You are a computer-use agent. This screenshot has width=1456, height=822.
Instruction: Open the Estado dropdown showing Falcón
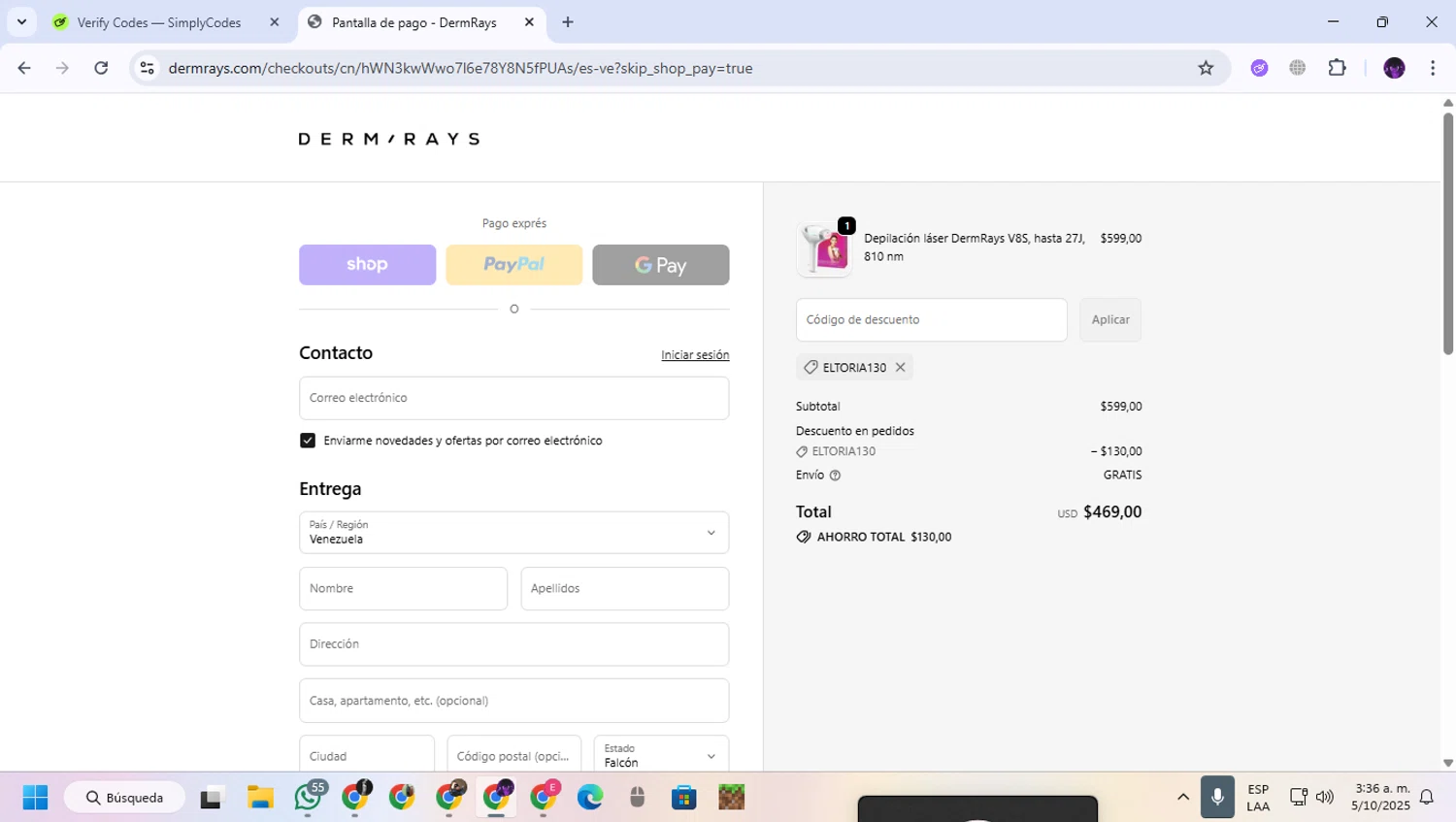tap(661, 754)
